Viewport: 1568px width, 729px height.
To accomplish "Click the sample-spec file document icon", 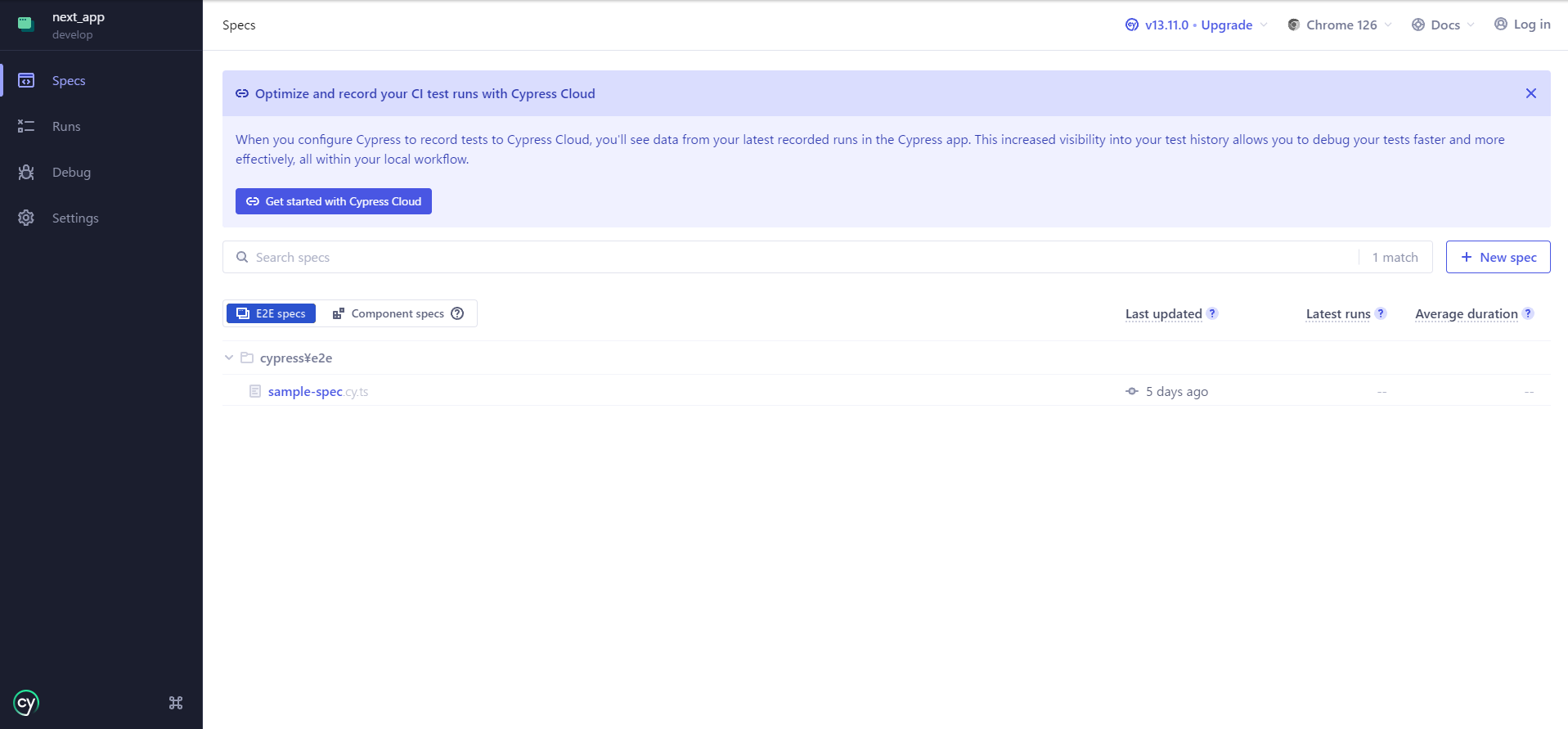I will (255, 391).
